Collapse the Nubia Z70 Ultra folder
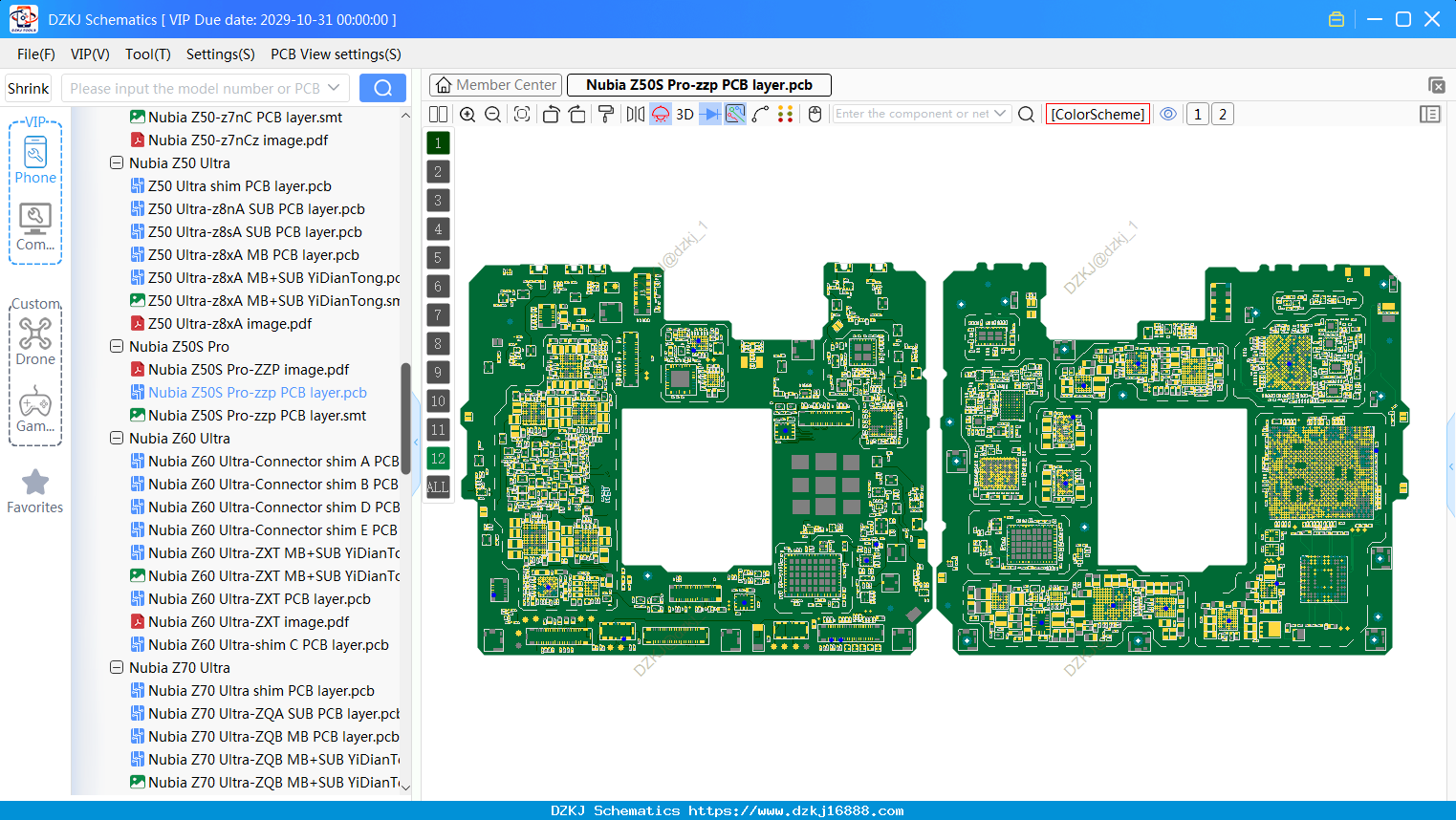1456x820 pixels. pos(117,668)
